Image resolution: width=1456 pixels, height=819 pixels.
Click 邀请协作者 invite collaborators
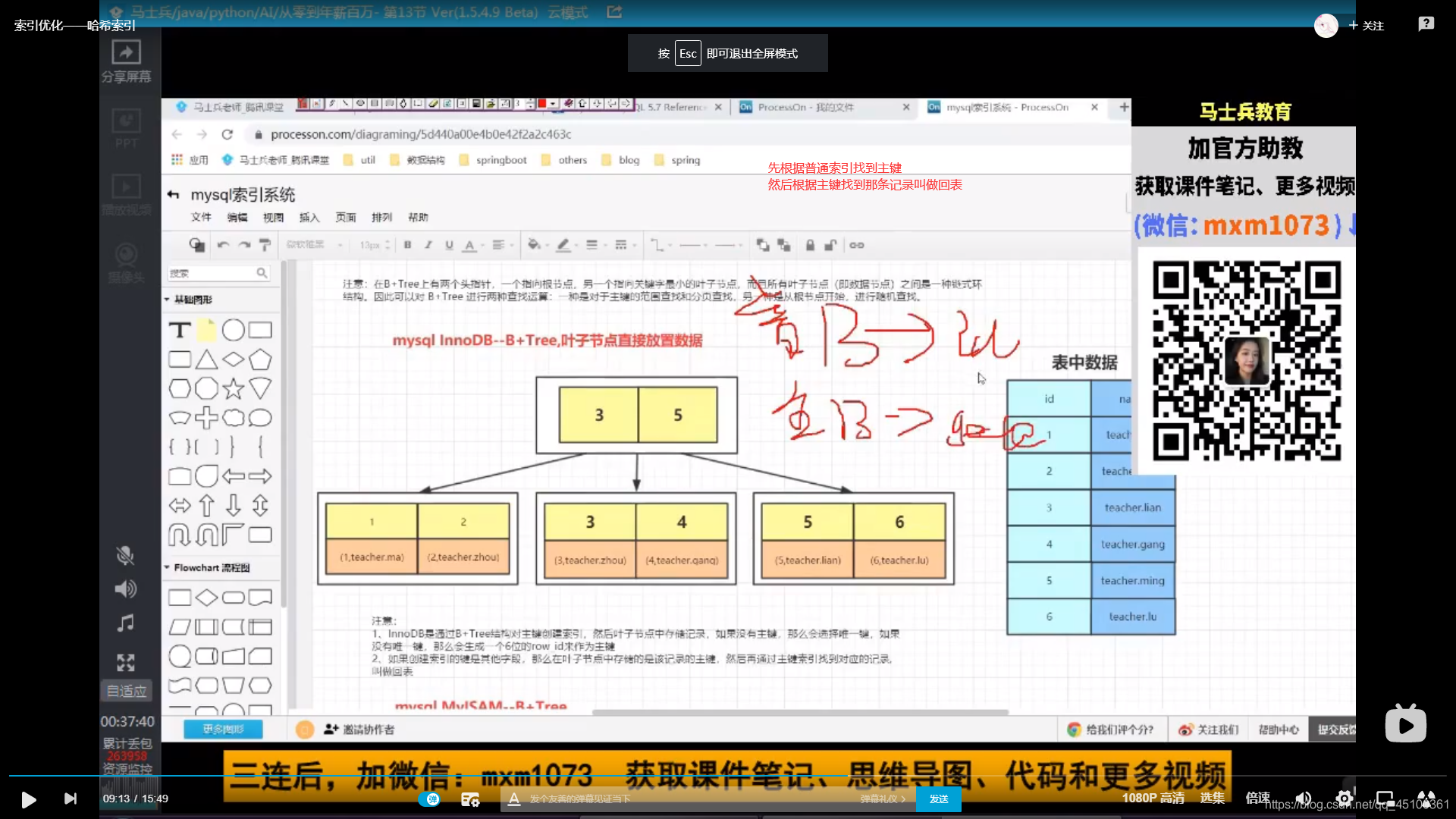pos(359,730)
